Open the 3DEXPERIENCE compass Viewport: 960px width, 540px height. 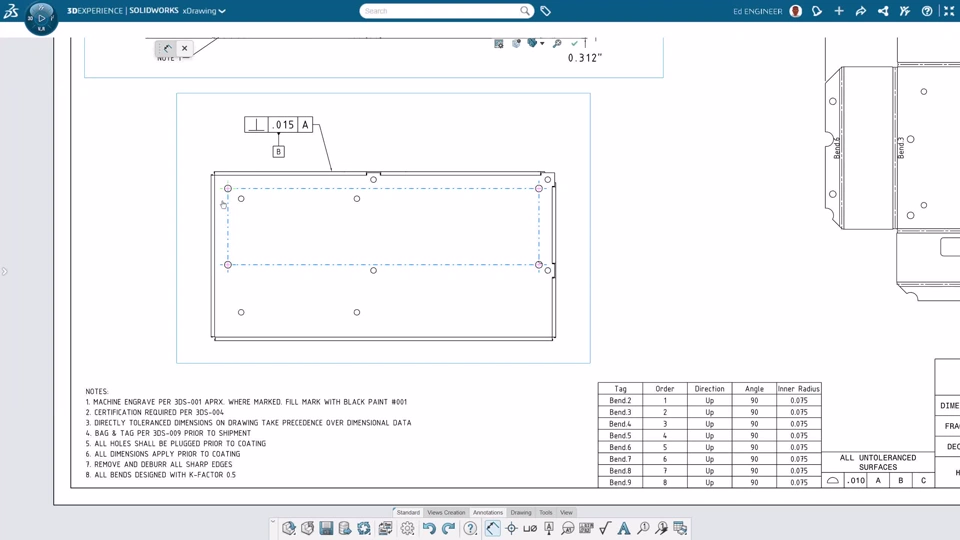(x=41, y=18)
